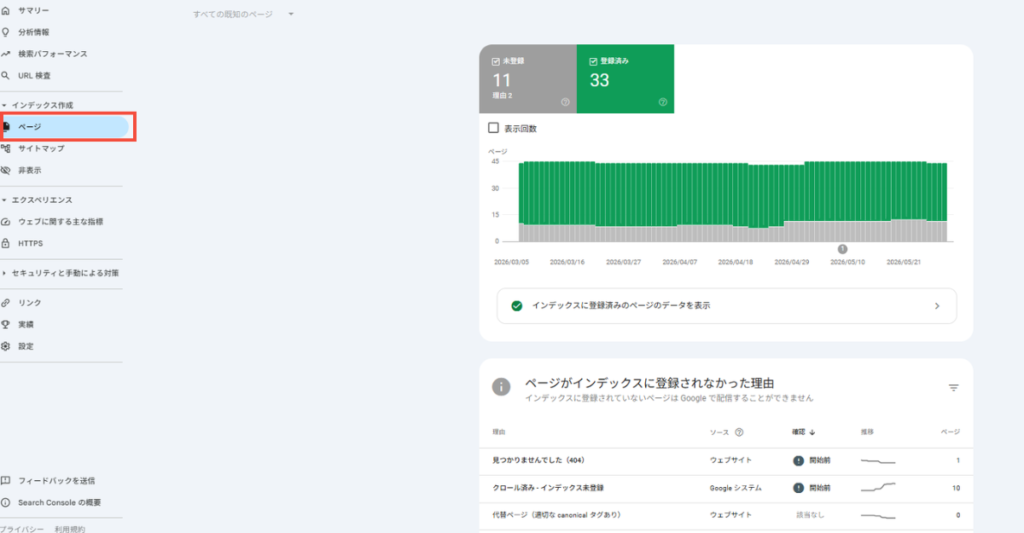Click page count 10 in クロール済み row

coord(956,488)
